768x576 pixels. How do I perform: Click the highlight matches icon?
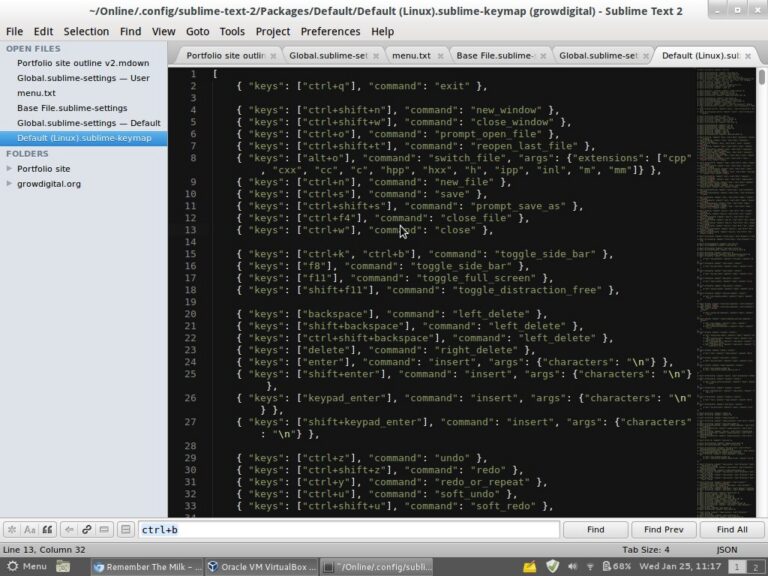pos(126,529)
